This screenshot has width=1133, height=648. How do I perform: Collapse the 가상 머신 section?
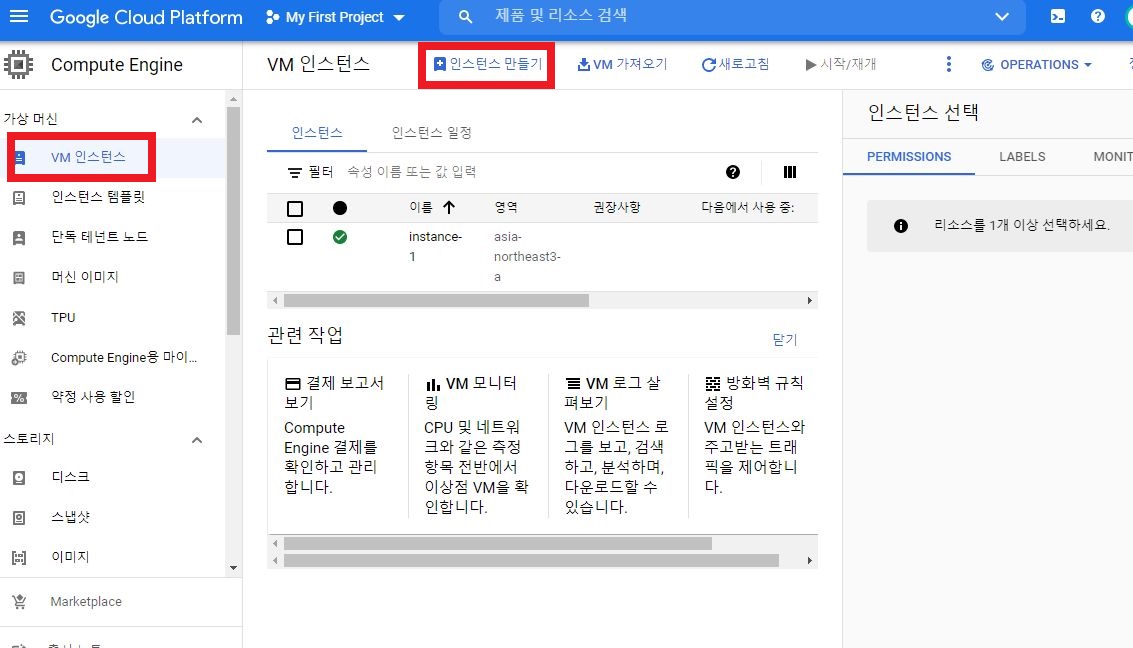(197, 120)
